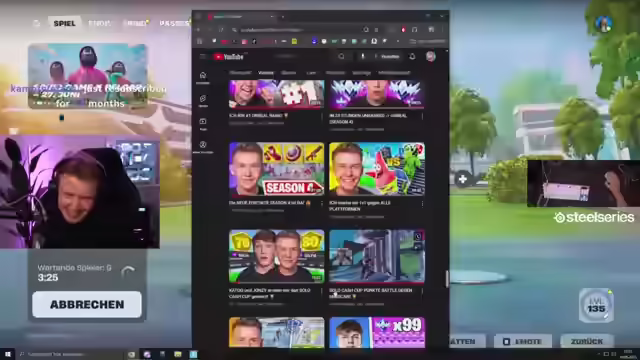640x360 pixels.
Task: Open the Shorts icon in YouTube sidebar
Action: pyautogui.click(x=202, y=100)
